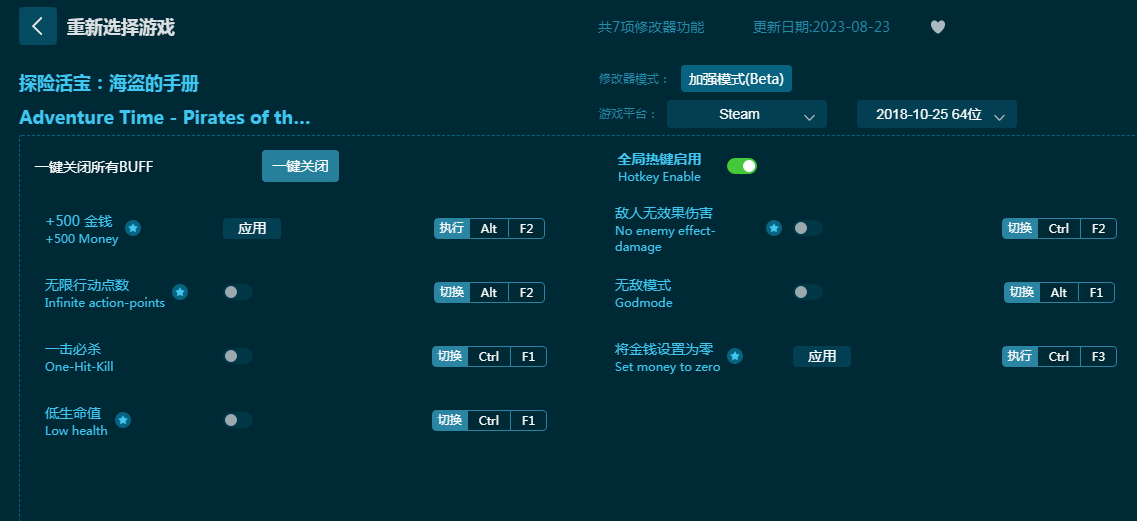Image resolution: width=1137 pixels, height=521 pixels.
Task: Click star icon next to Low health
Action: 123,420
